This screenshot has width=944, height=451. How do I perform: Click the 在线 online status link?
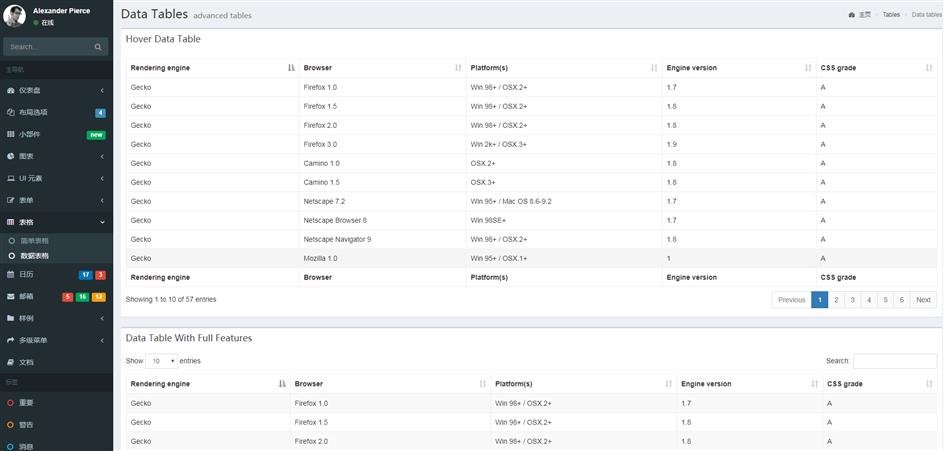[x=44, y=22]
